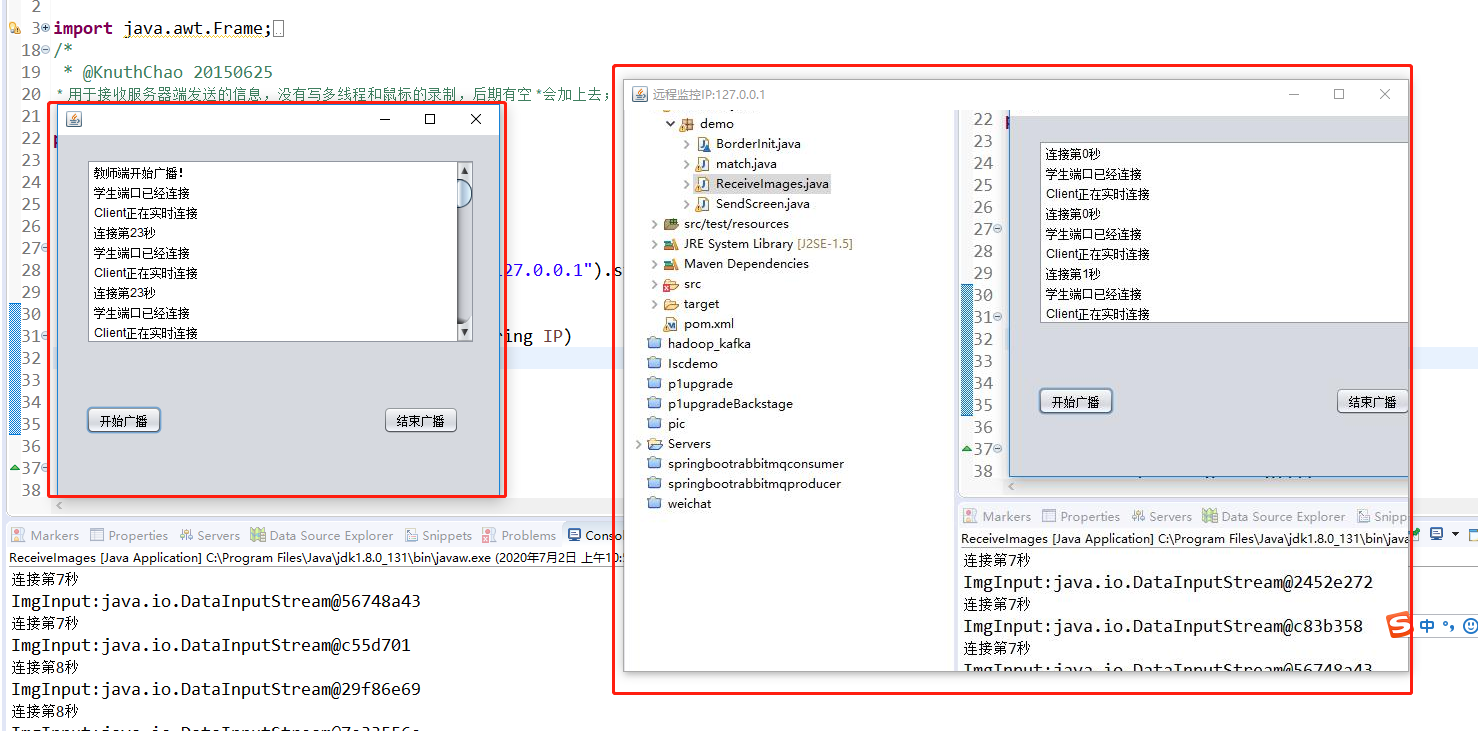Expand the ReceiveImages.java tree node
The height and width of the screenshot is (731, 1478).
point(687,184)
